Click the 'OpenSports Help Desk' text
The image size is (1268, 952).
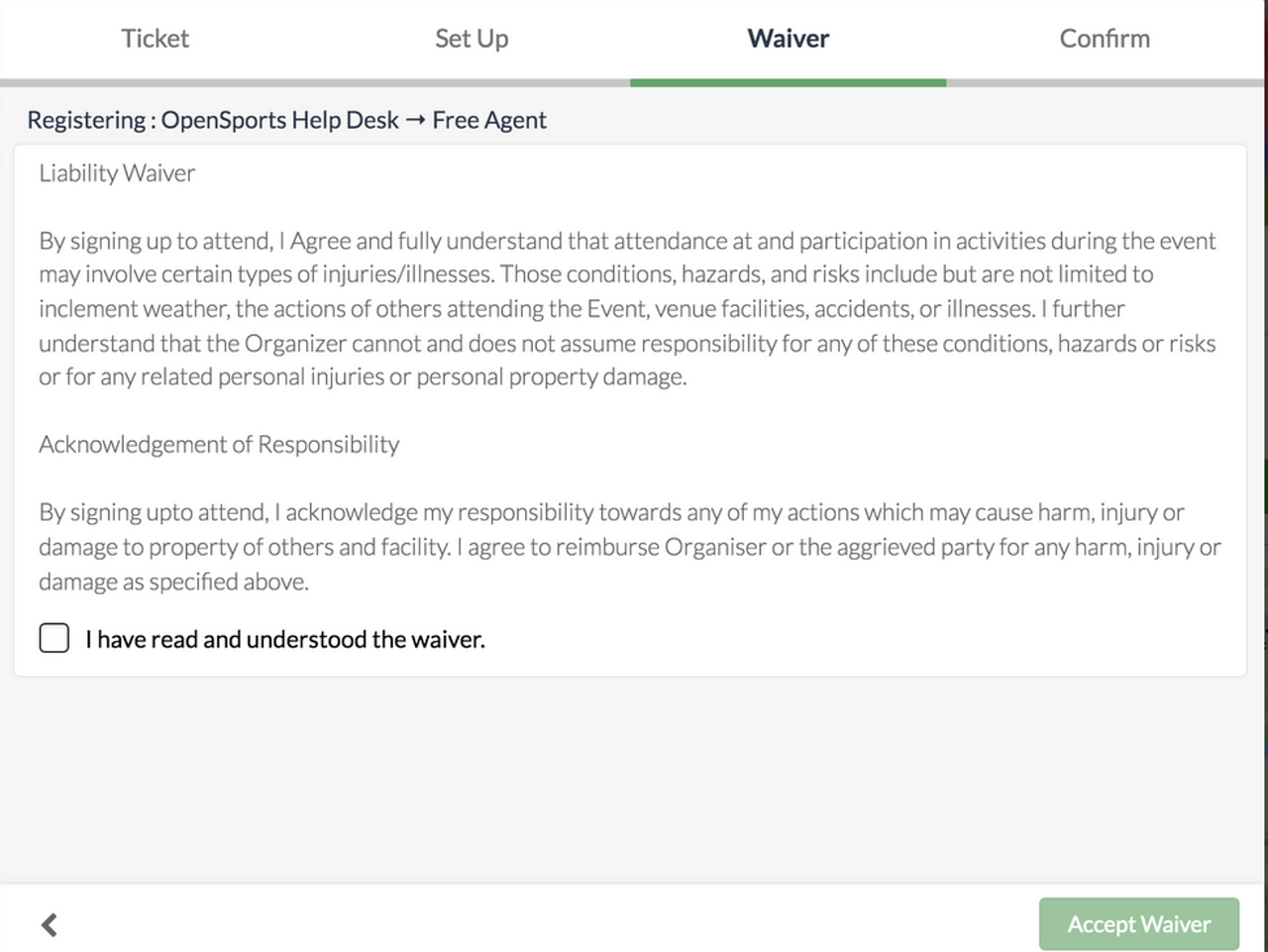pos(279,120)
